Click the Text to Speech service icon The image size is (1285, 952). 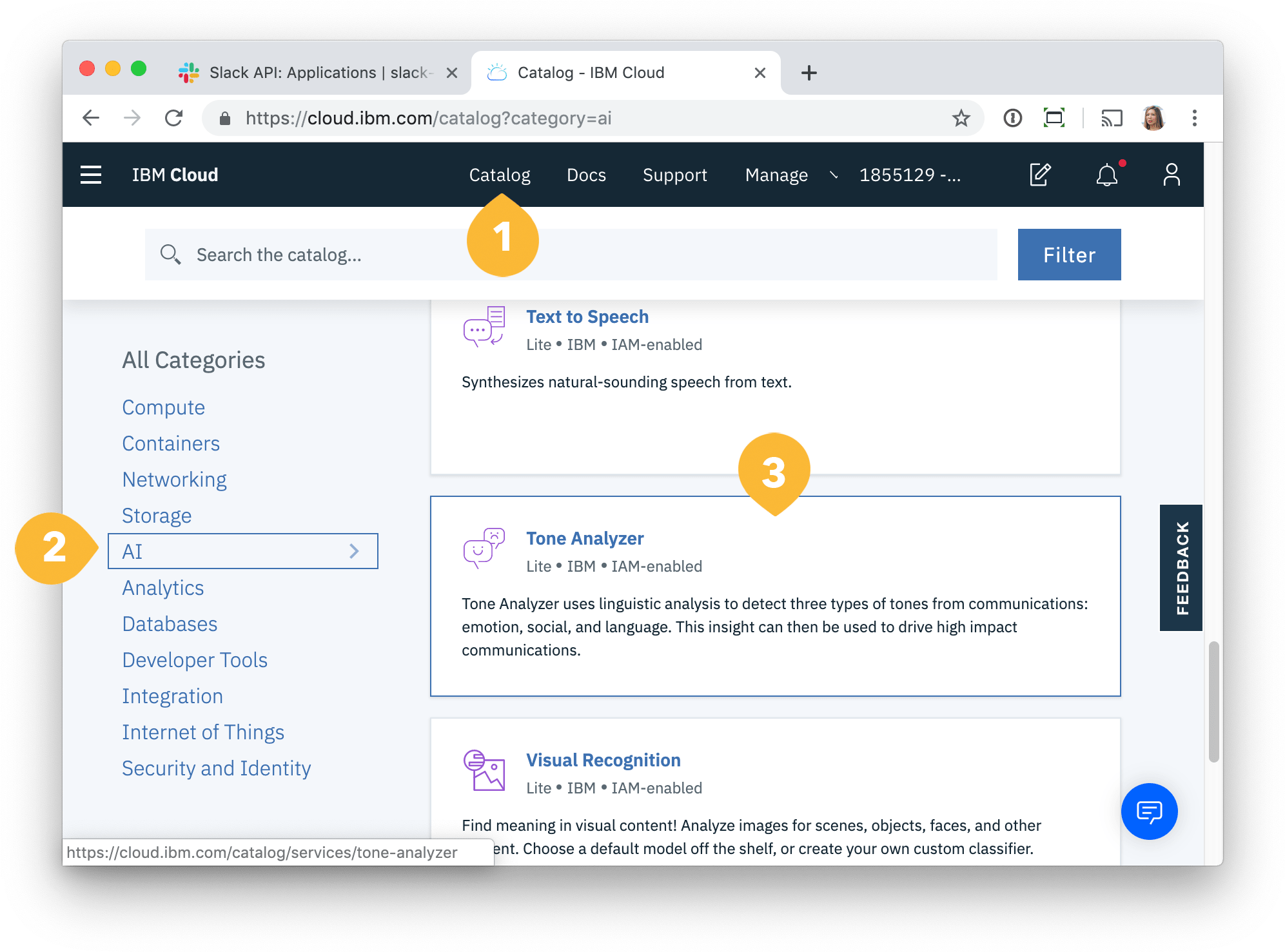[484, 327]
